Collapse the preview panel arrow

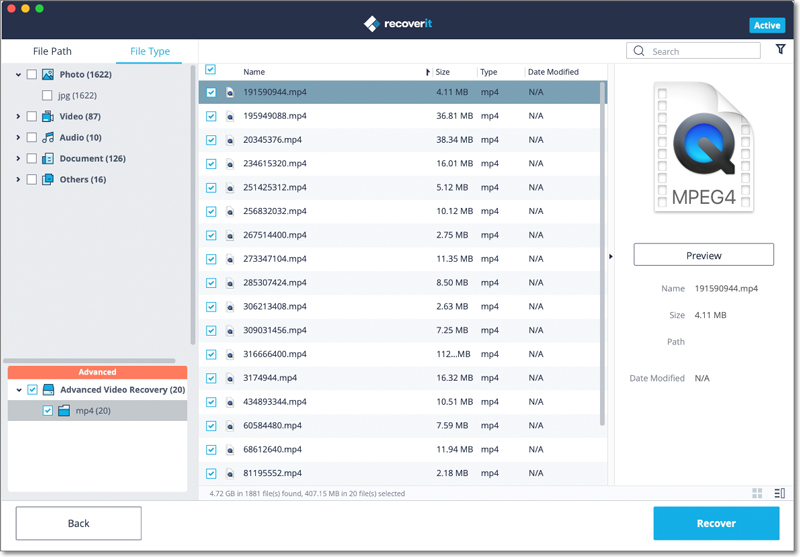pyautogui.click(x=611, y=257)
